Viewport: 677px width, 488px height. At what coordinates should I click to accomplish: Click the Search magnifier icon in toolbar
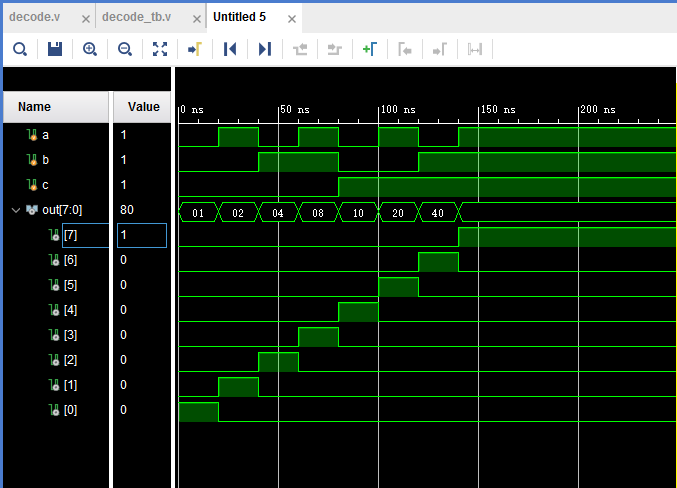(20, 49)
